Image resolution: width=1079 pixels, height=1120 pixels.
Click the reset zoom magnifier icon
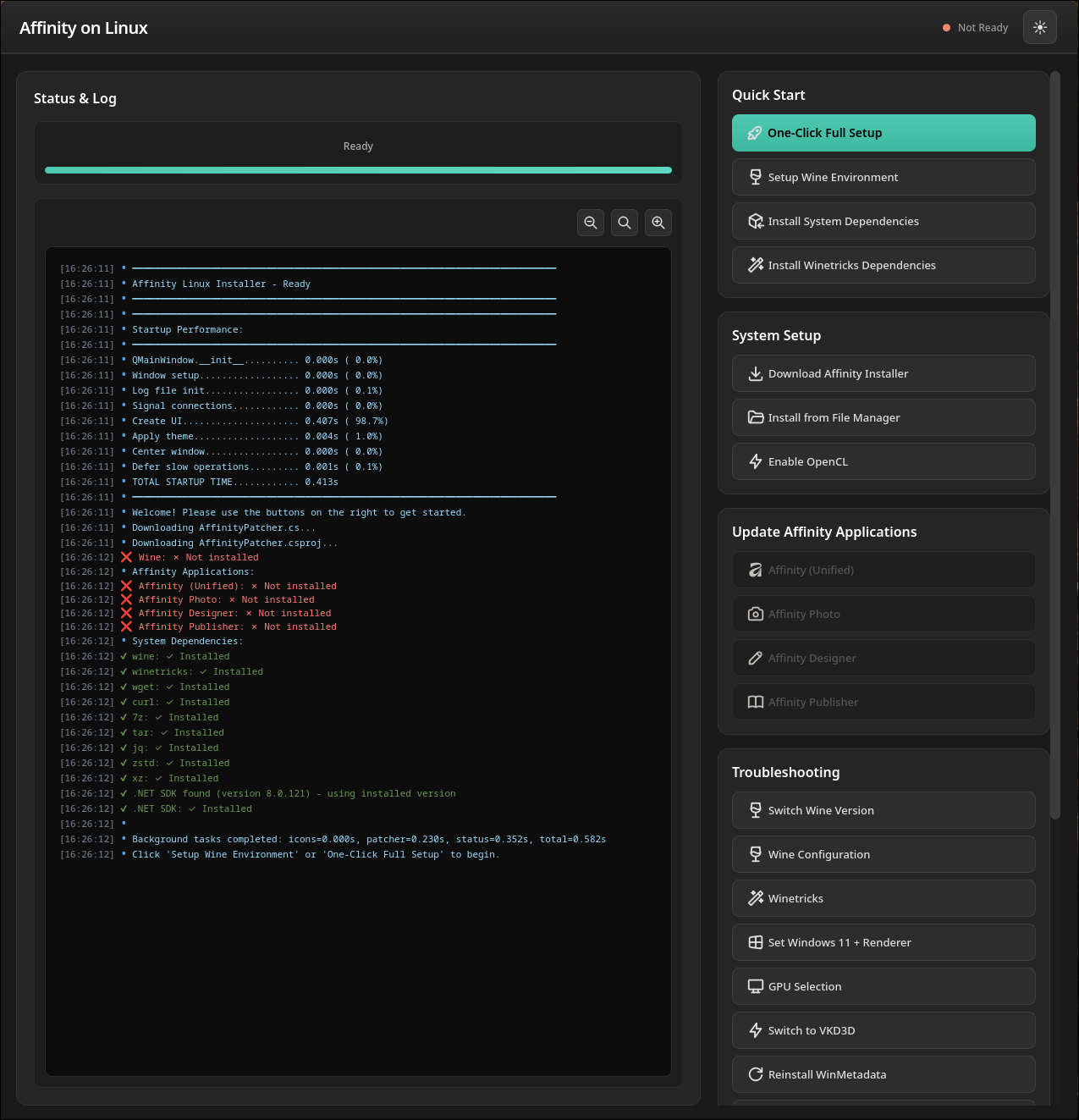tap(625, 223)
